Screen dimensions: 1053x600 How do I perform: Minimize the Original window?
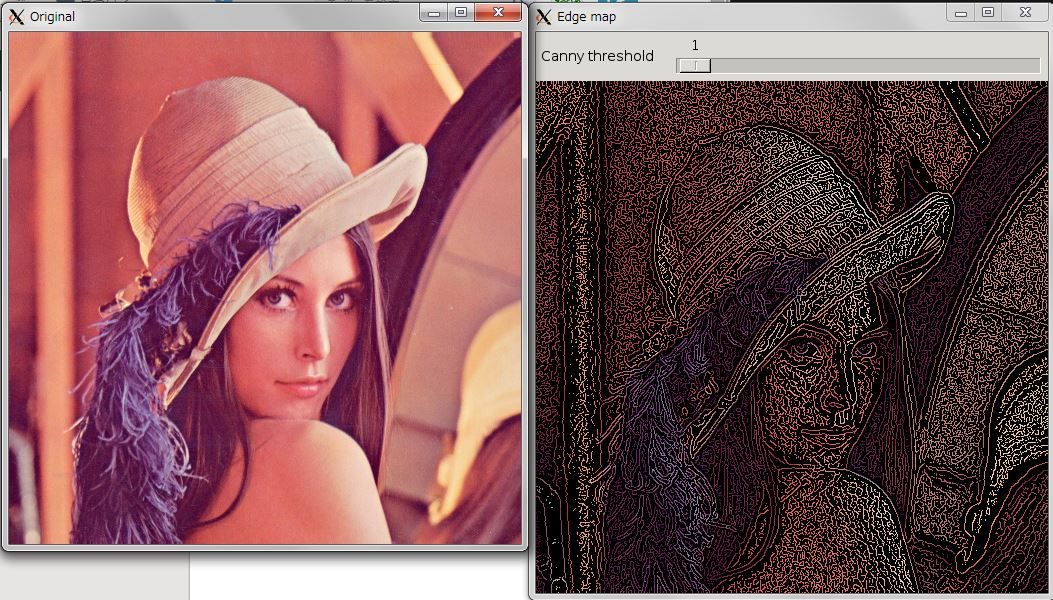[434, 13]
